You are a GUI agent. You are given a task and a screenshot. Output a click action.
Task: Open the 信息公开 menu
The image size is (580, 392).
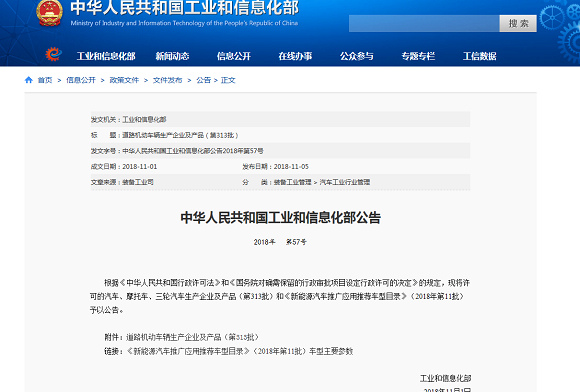click(234, 56)
